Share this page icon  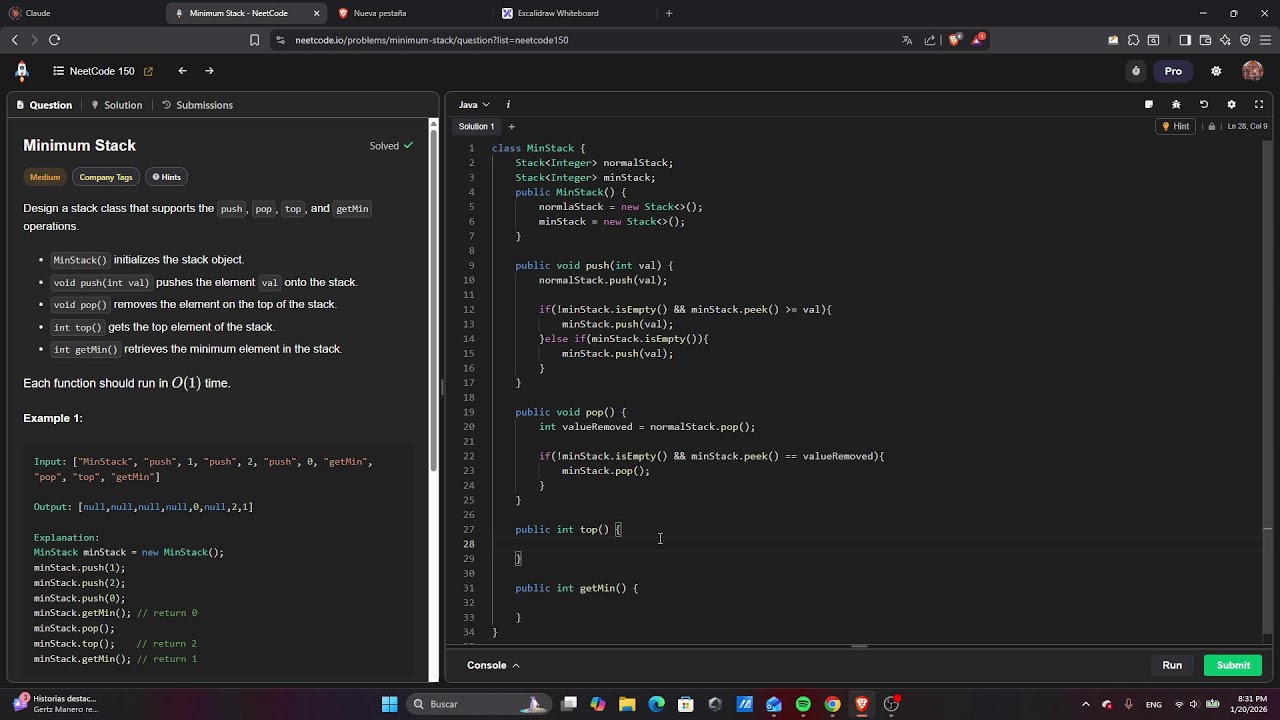pos(930,40)
